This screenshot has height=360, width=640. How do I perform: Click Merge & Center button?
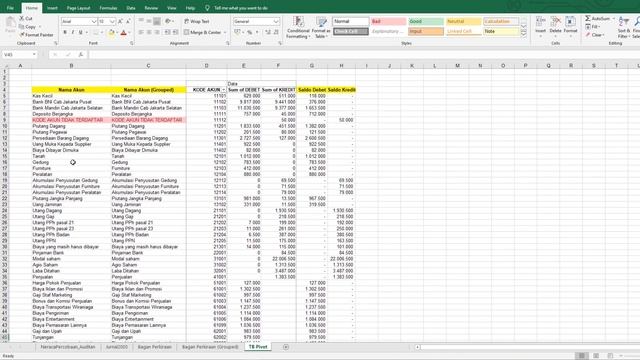click(202, 32)
